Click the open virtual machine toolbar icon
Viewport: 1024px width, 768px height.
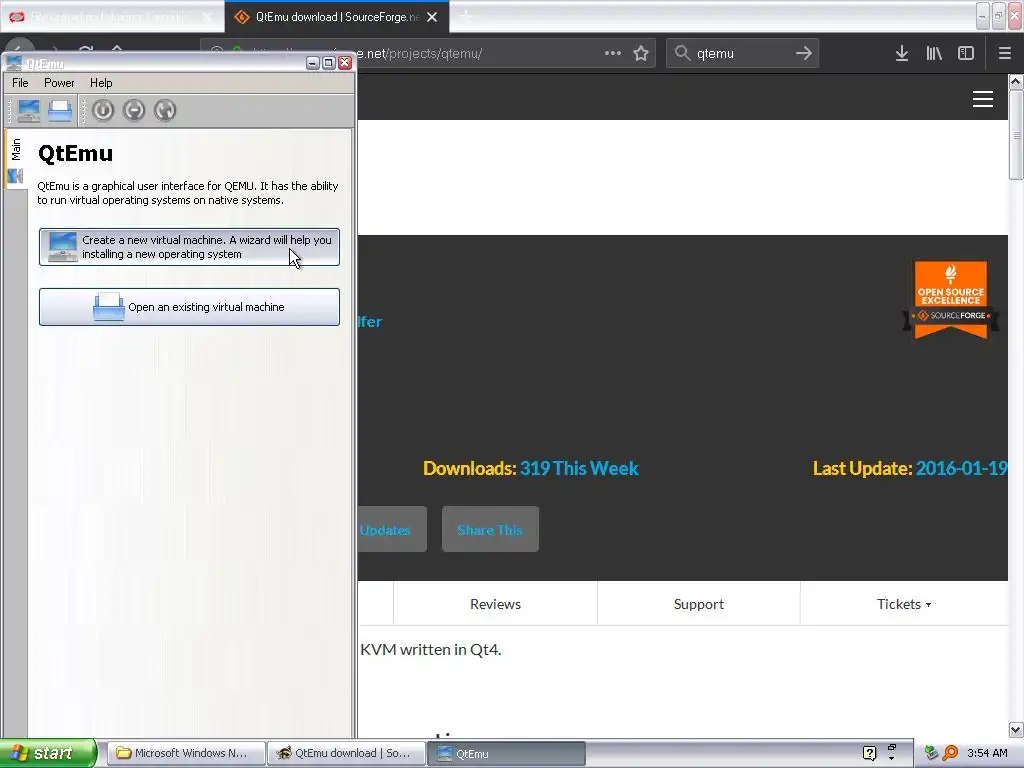coord(60,110)
